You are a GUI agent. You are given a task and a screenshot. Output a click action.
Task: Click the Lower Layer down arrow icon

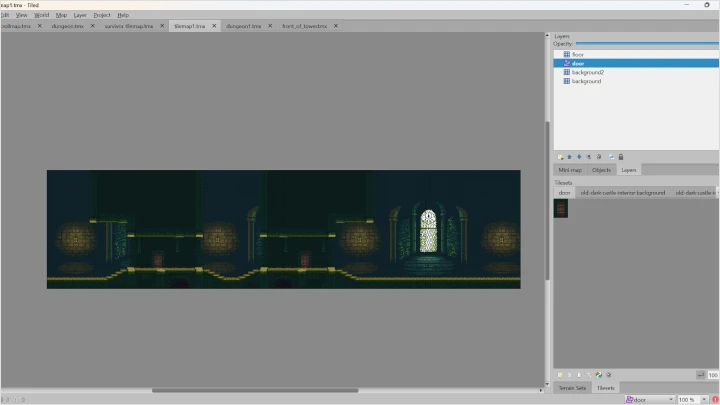[x=578, y=156]
